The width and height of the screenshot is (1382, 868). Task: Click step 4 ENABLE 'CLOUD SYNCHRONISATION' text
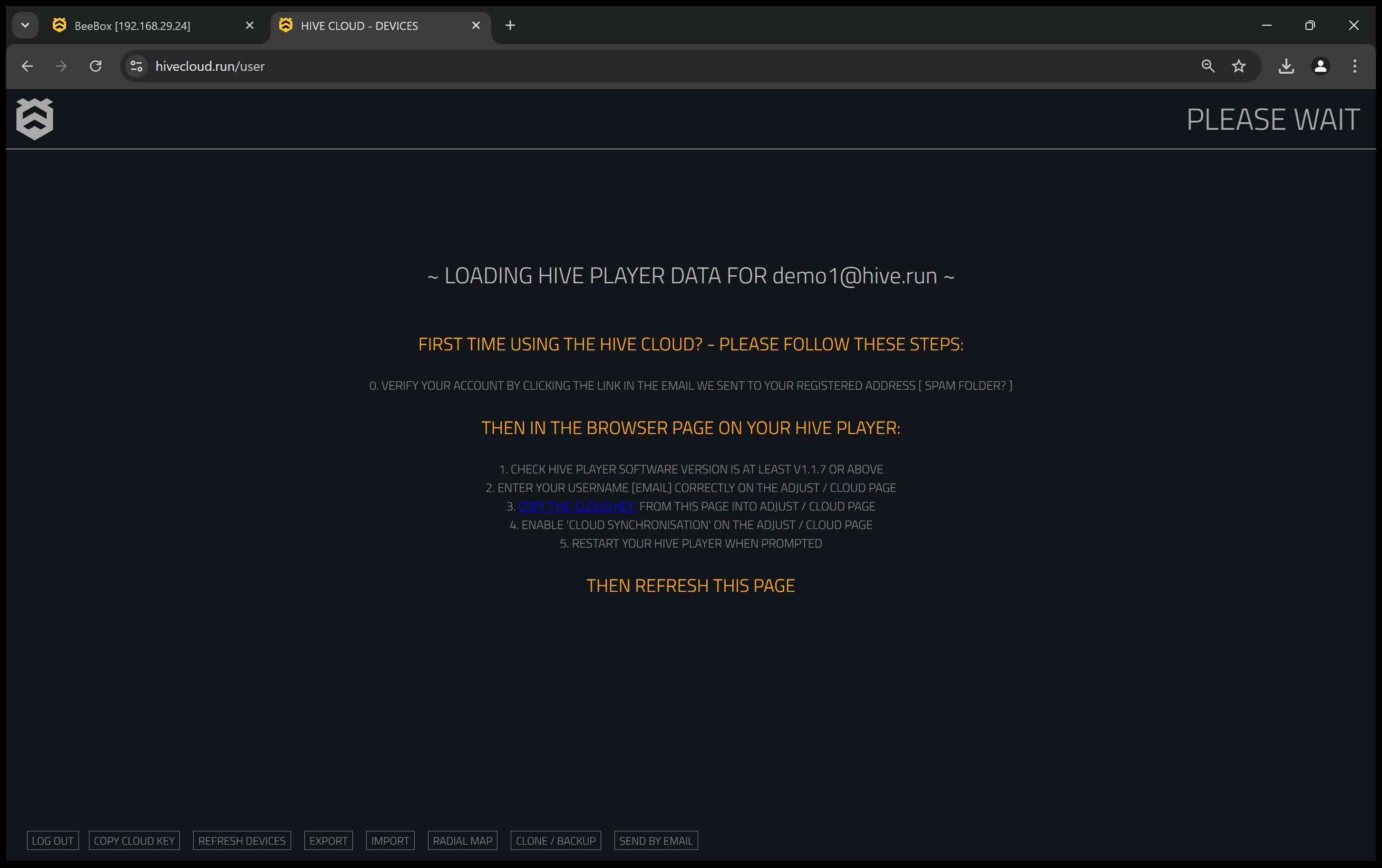point(691,525)
